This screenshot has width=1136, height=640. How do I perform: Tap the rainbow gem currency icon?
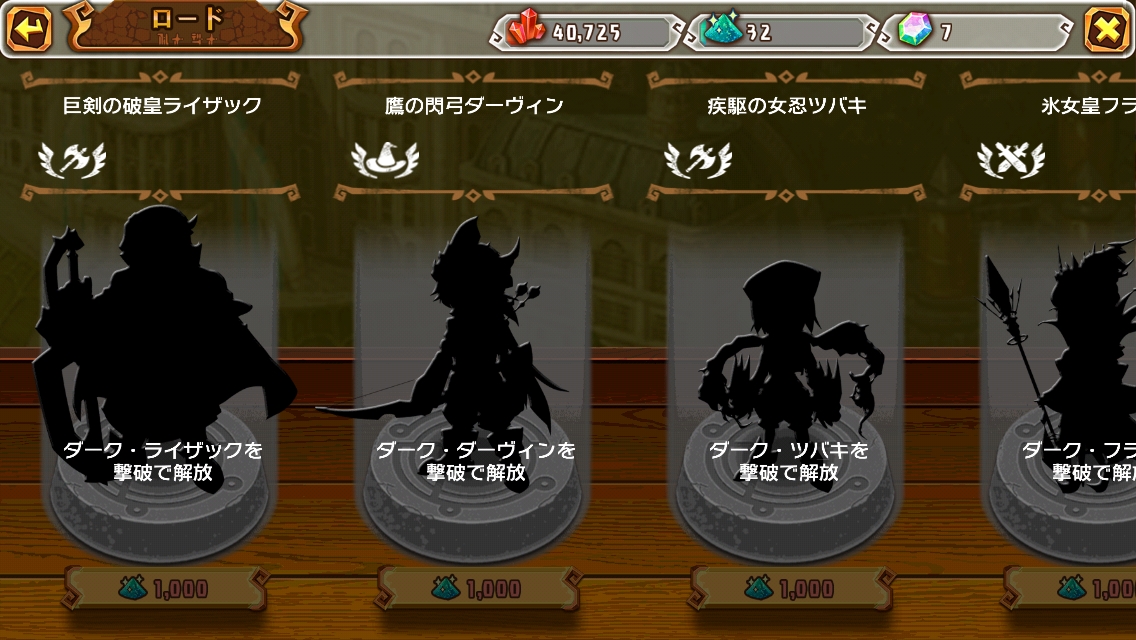point(915,30)
